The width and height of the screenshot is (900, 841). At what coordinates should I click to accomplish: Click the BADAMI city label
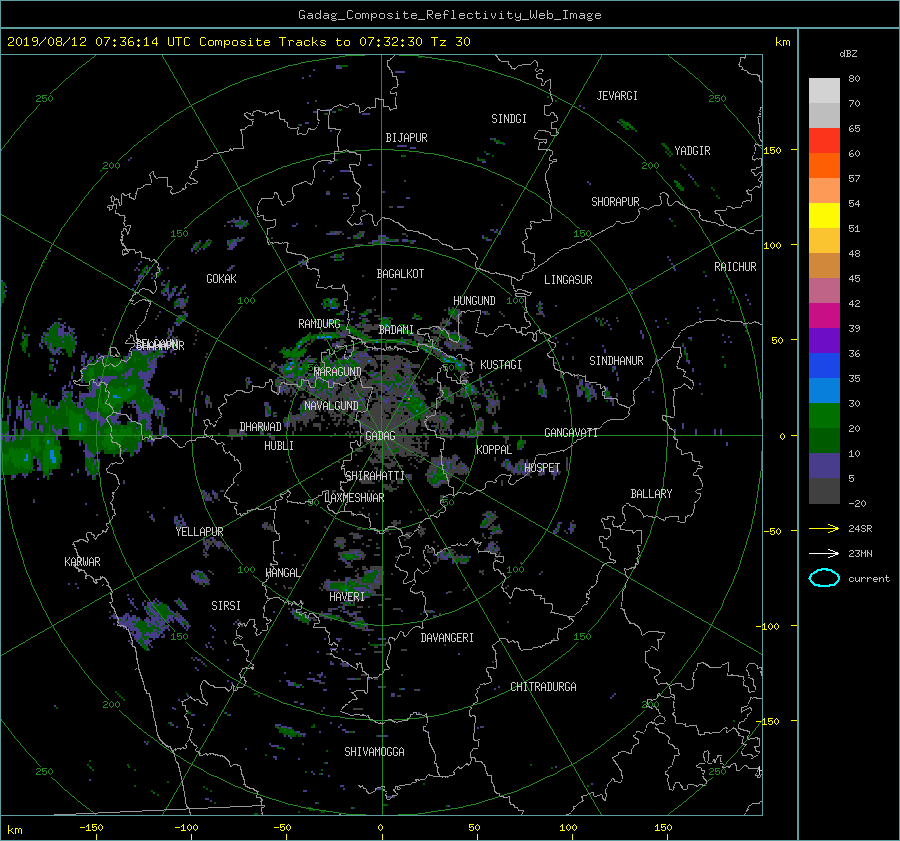[396, 330]
